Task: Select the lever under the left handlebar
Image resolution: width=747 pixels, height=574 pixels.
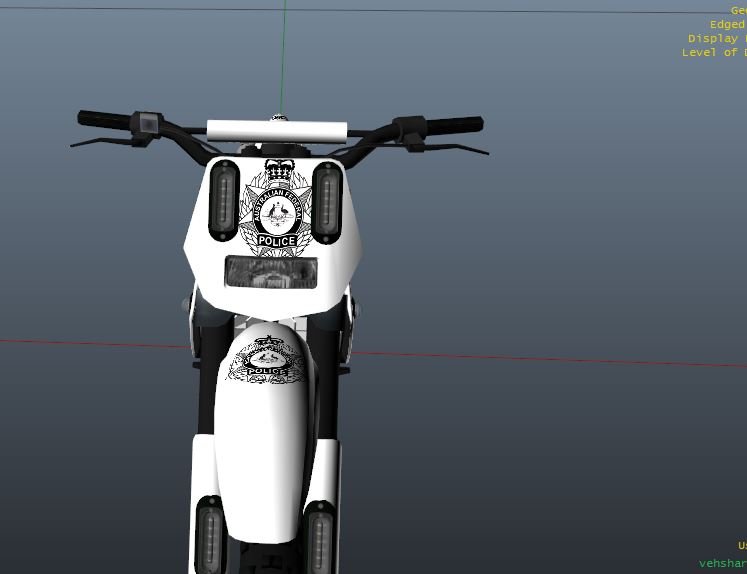Action: click(x=100, y=141)
